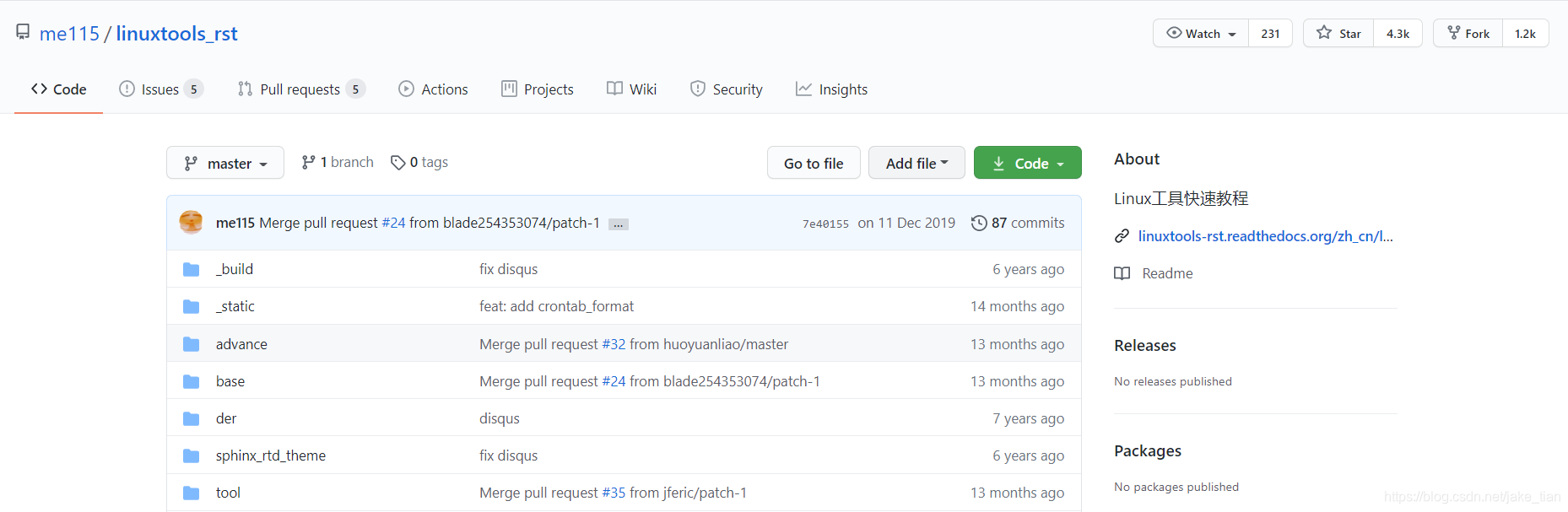Open the green Code download dropdown

click(x=1027, y=163)
